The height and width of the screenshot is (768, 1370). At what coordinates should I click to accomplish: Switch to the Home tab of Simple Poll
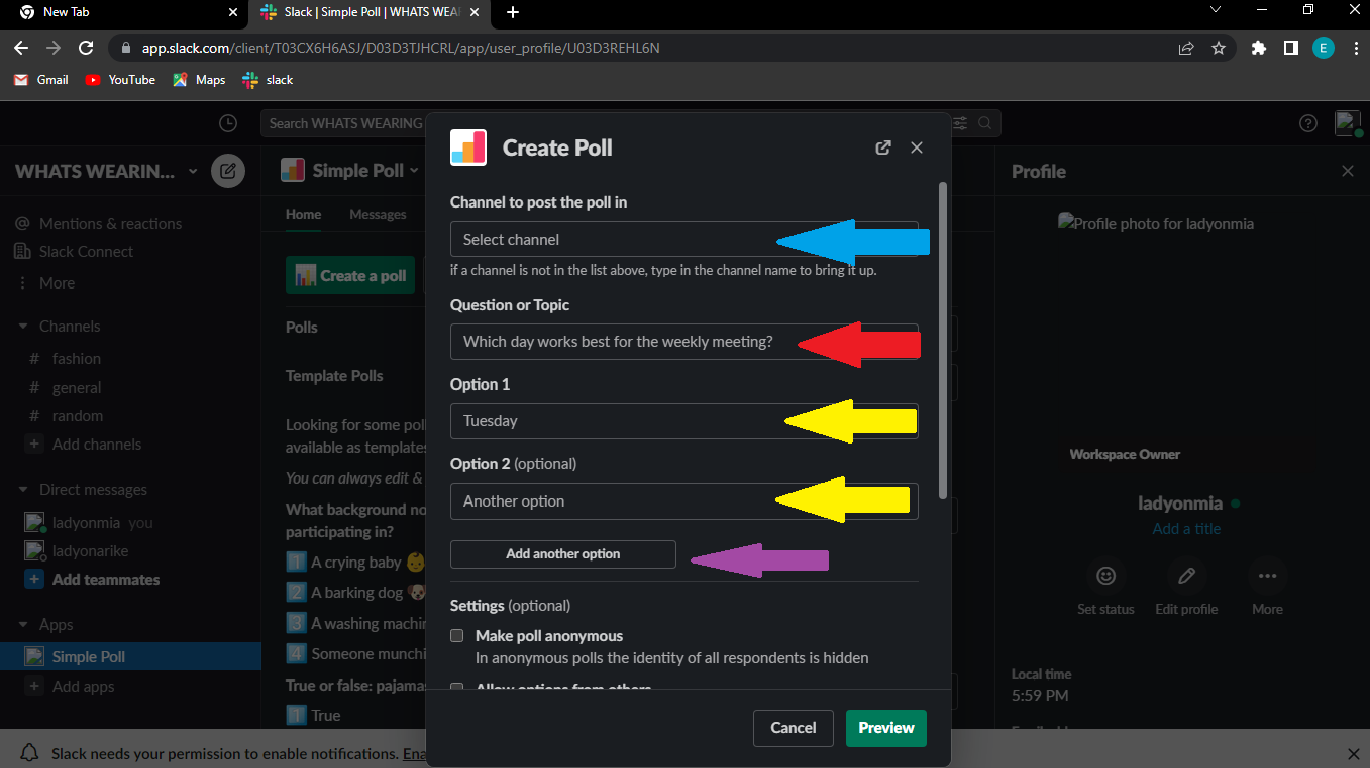tap(304, 214)
